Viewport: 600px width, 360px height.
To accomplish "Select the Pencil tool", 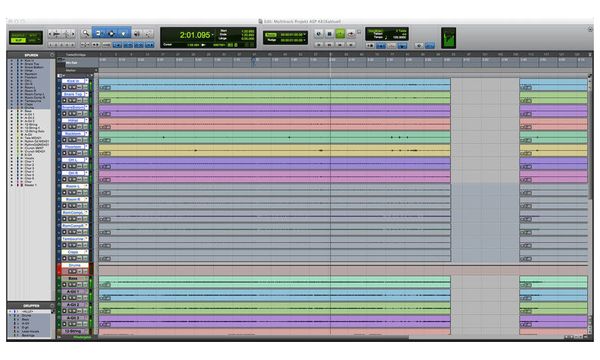I will click(149, 34).
